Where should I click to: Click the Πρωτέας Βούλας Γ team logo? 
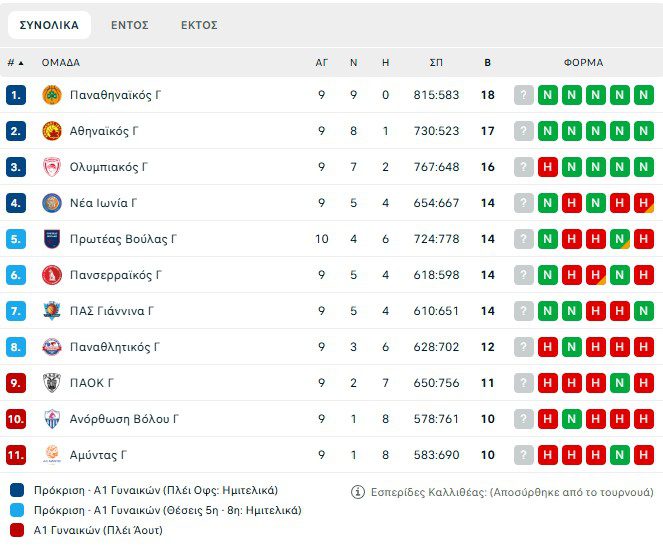52,239
